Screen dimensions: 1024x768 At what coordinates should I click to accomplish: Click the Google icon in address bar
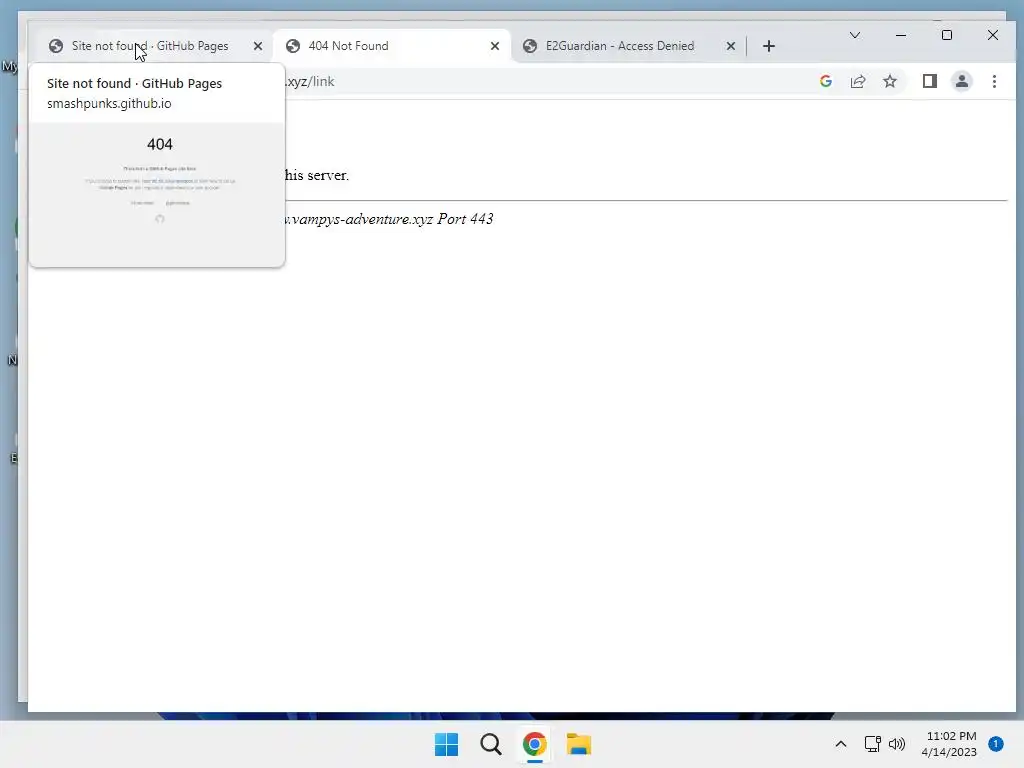tap(825, 81)
